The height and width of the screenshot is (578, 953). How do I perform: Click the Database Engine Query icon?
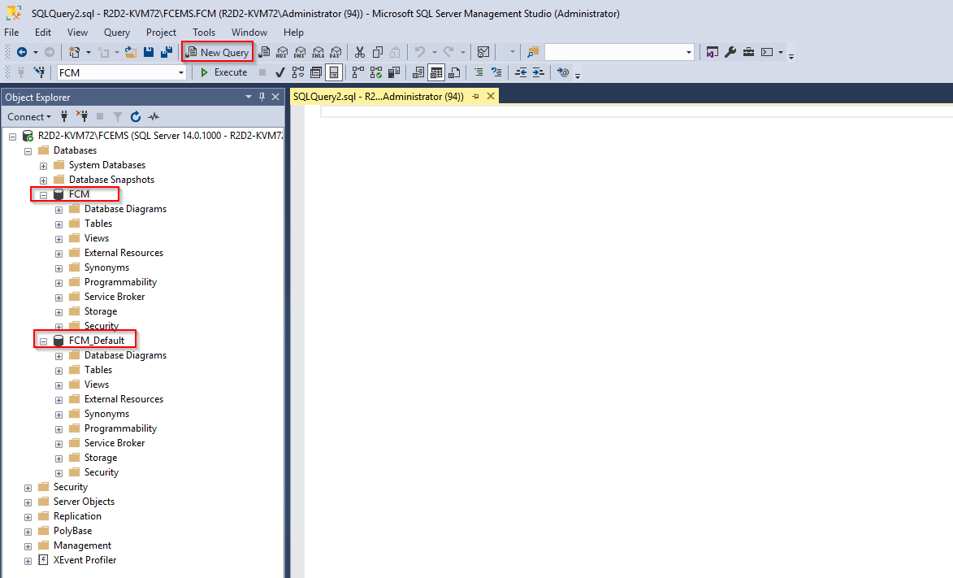pos(264,52)
